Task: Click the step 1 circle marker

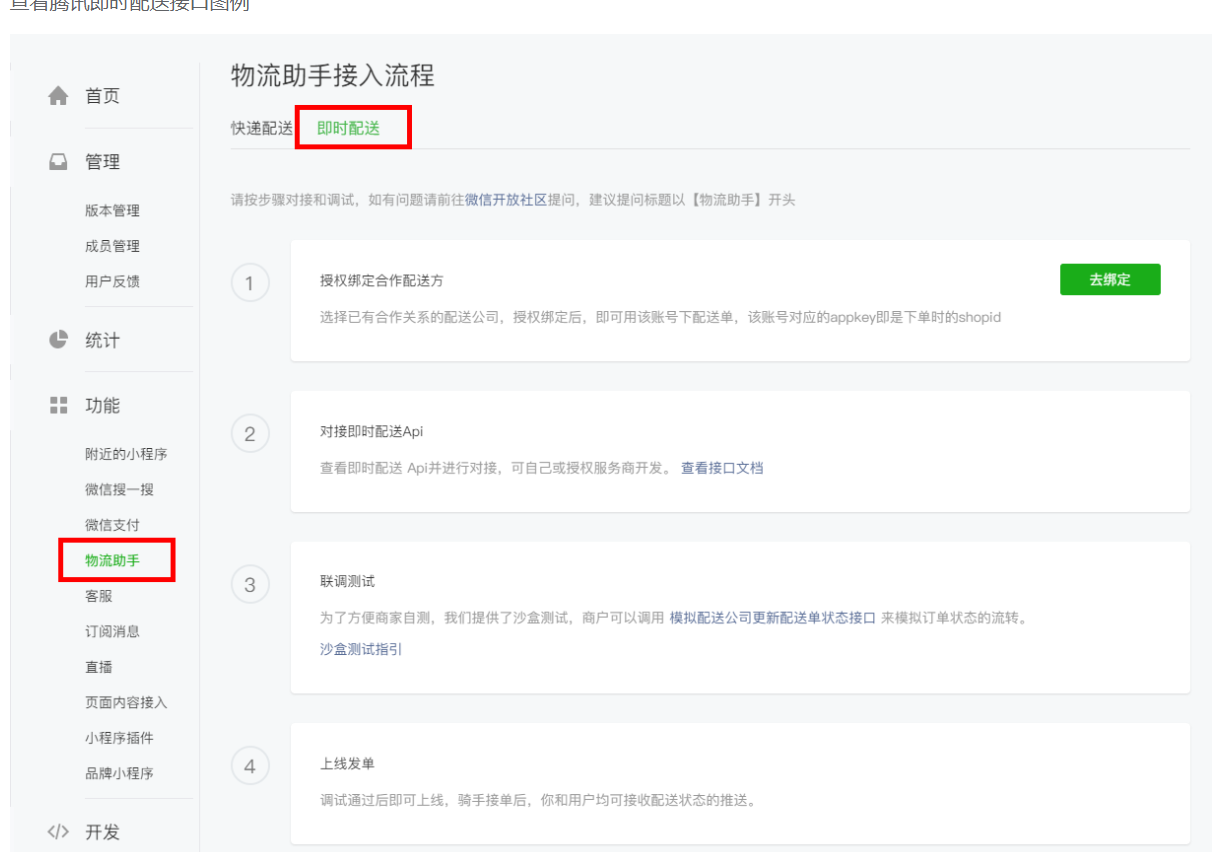Action: [250, 283]
